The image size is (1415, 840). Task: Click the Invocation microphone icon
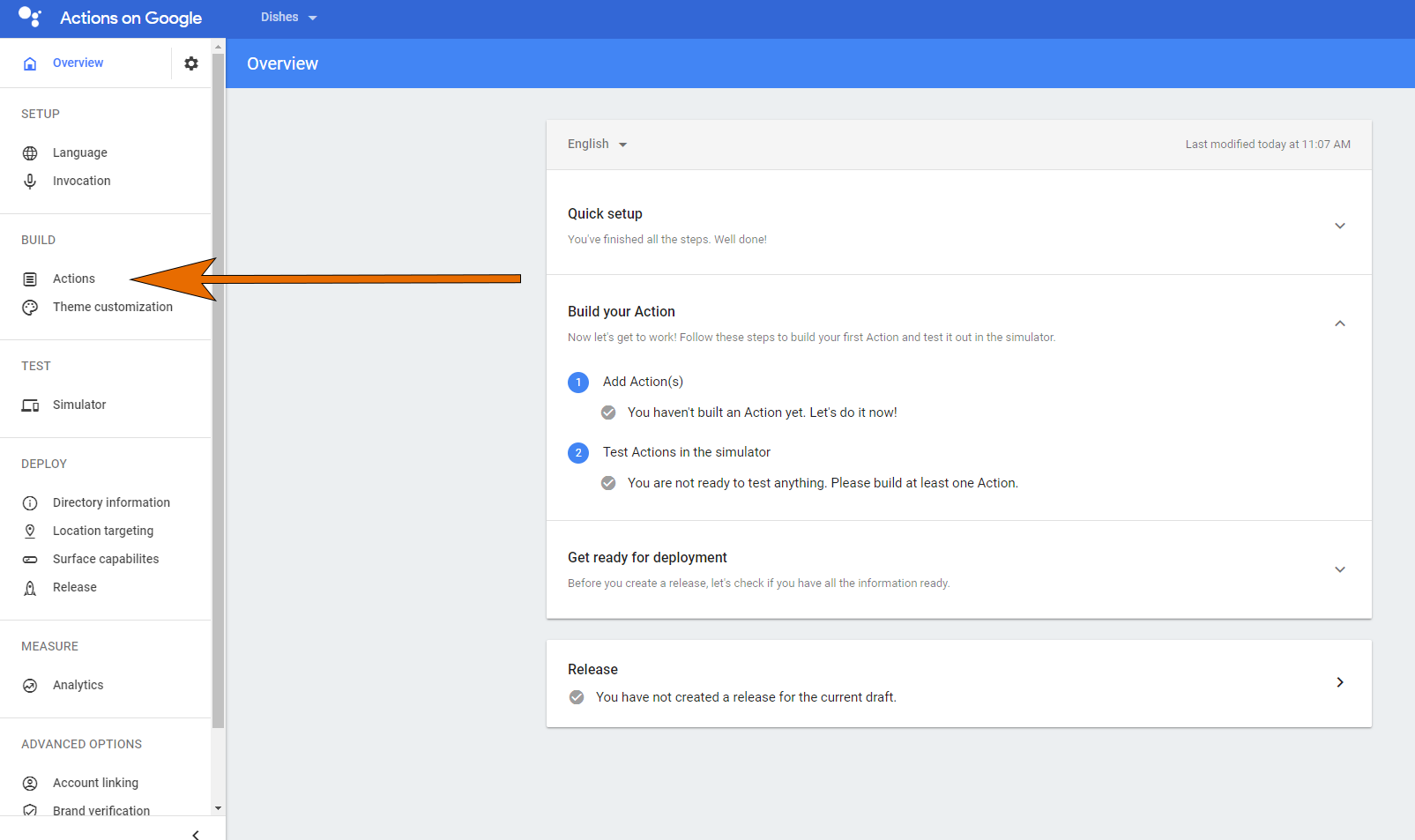[x=30, y=181]
